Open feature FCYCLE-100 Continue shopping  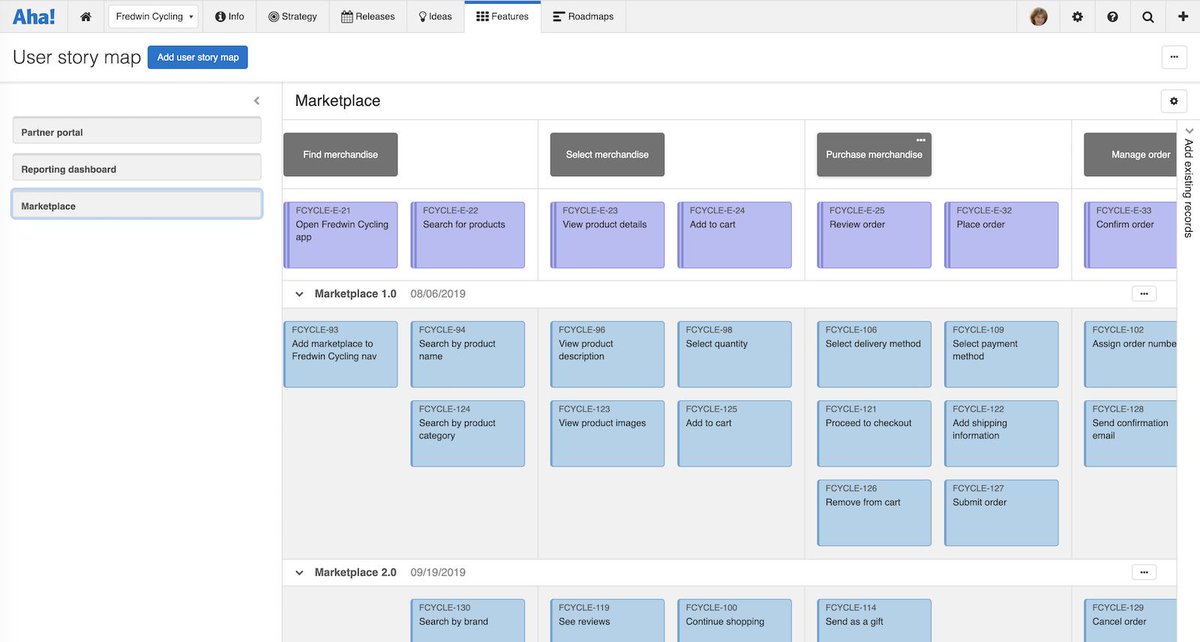click(735, 620)
